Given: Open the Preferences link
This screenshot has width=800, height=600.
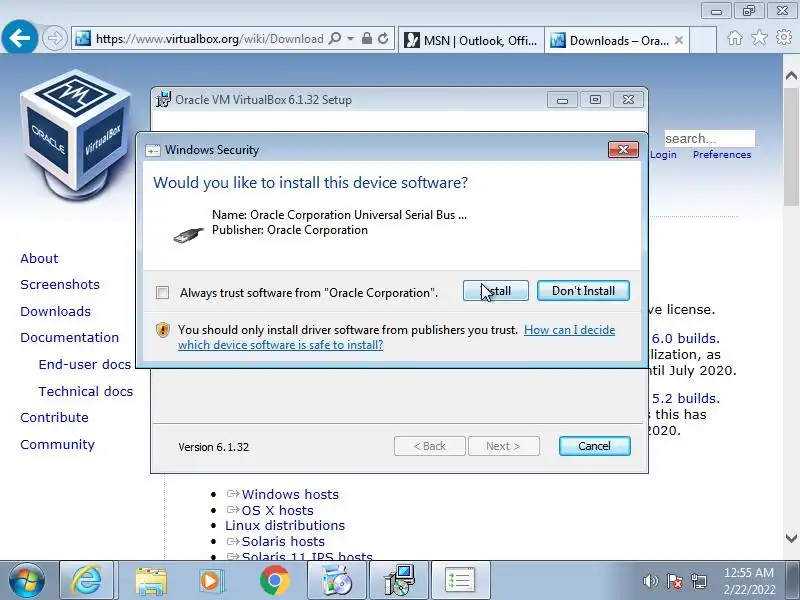Looking at the screenshot, I should [x=722, y=155].
